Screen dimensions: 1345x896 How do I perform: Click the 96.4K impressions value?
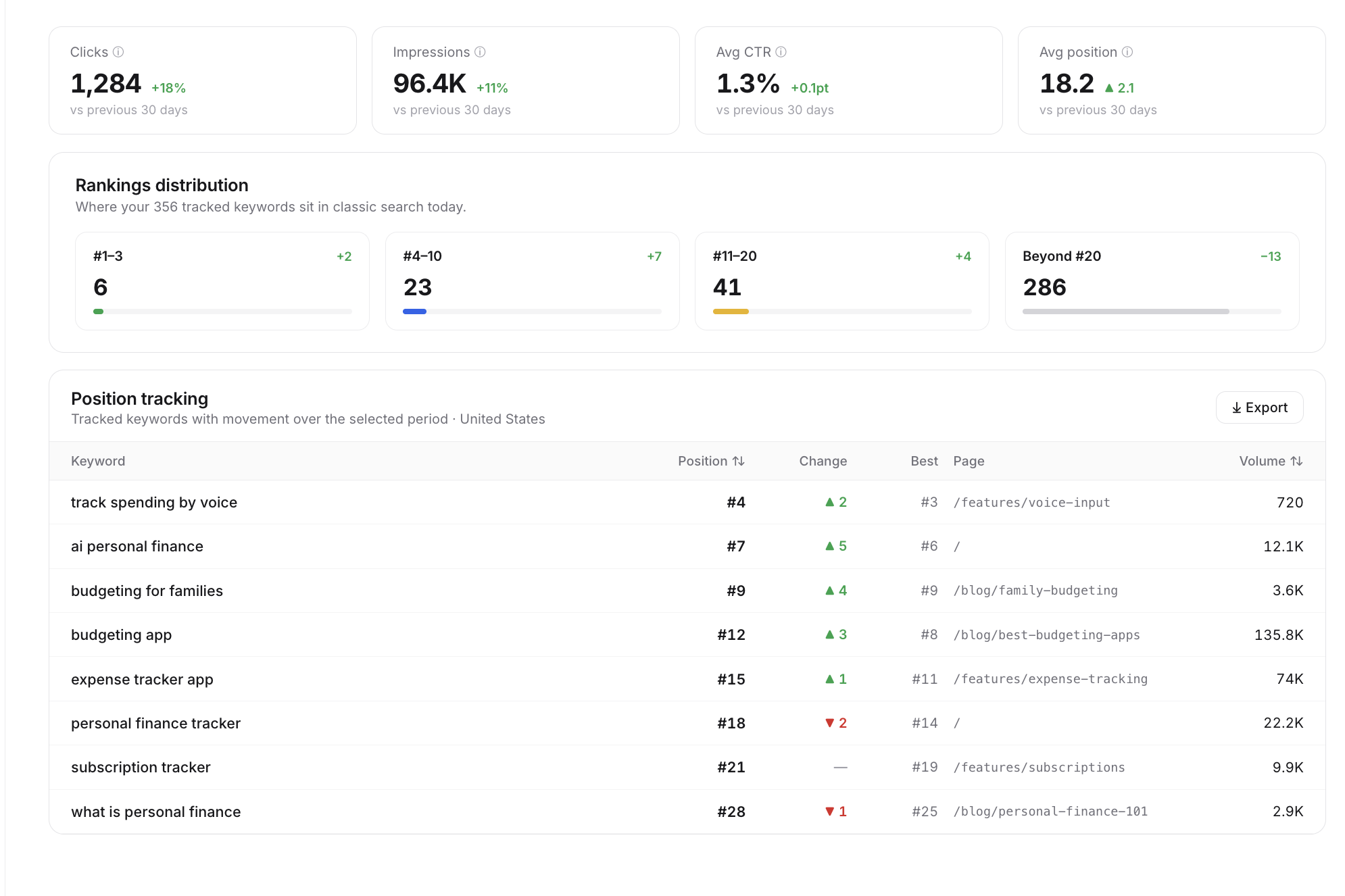pos(430,84)
